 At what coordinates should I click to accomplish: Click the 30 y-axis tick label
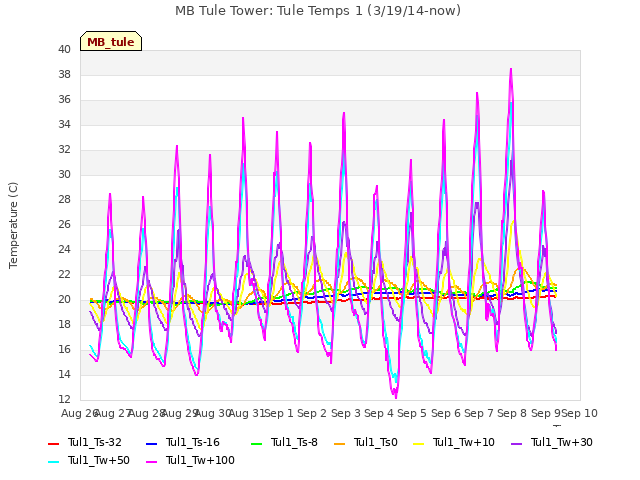[x=64, y=174]
